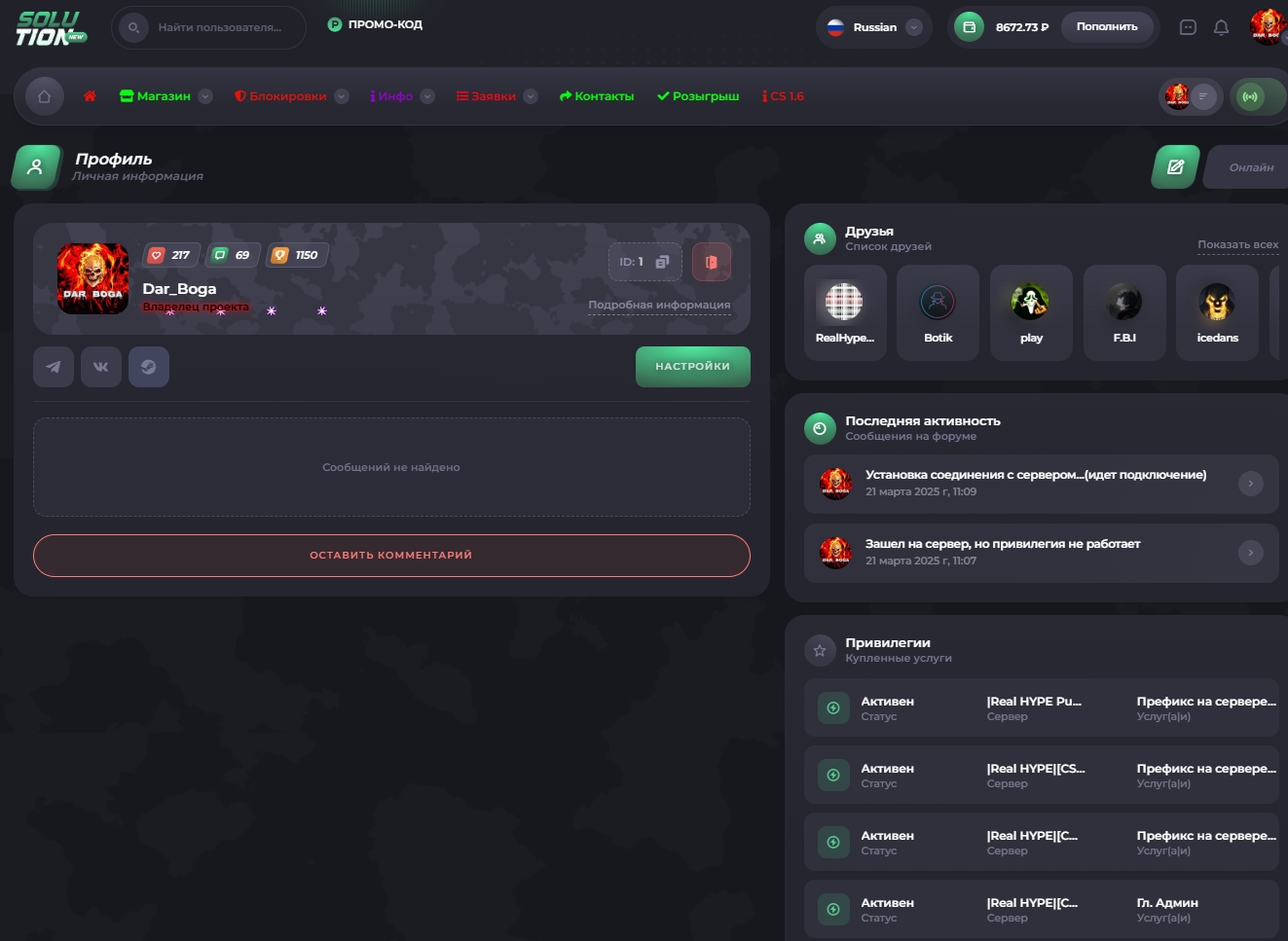Viewport: 1288px width, 941px height.
Task: Click the promo-code icon in the top bar
Action: (336, 24)
